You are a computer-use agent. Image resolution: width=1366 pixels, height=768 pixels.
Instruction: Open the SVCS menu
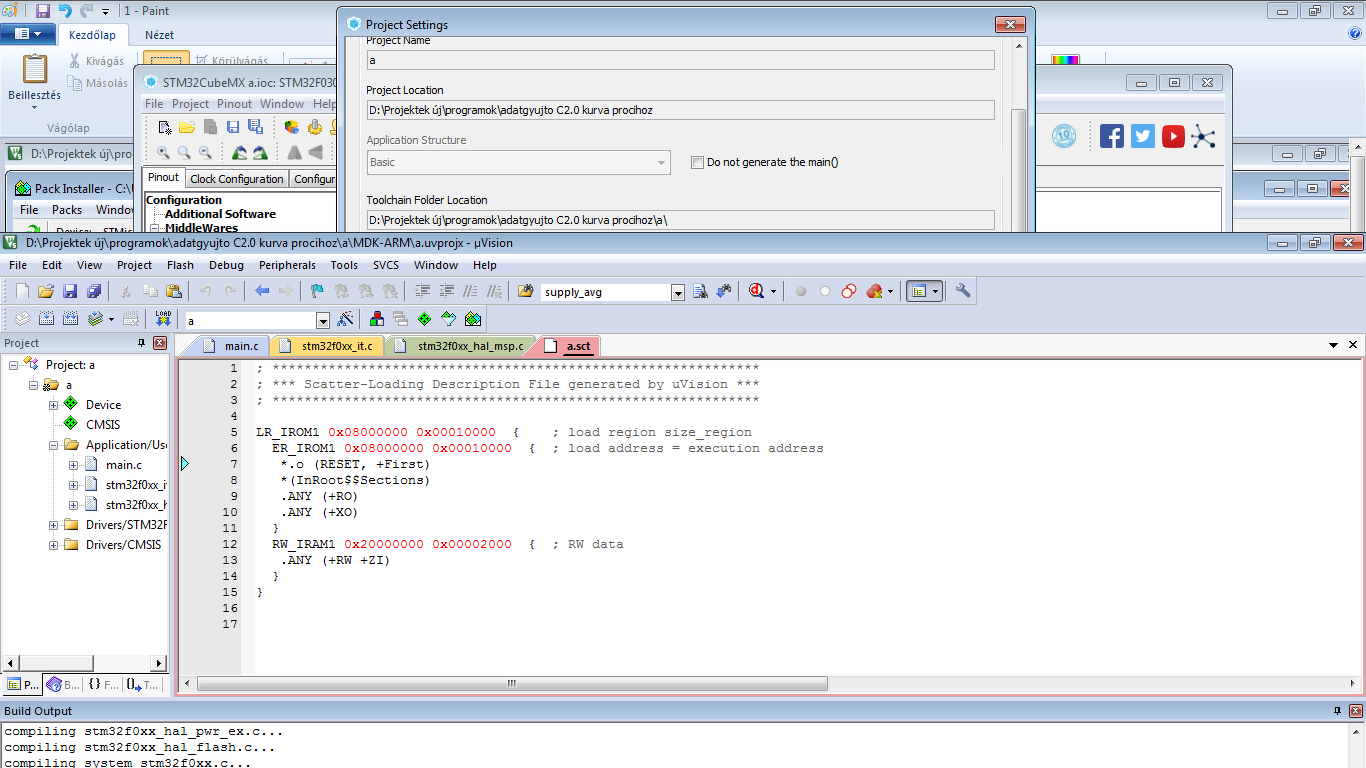coord(386,265)
